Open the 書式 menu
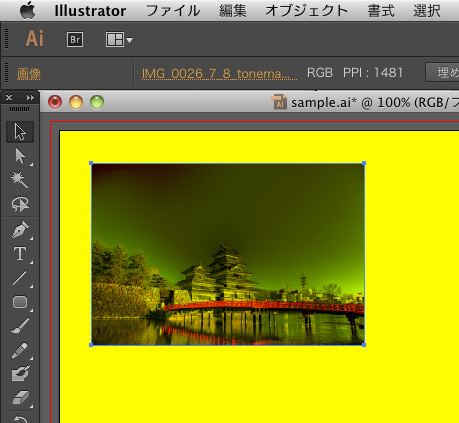This screenshot has height=423, width=459. click(381, 11)
